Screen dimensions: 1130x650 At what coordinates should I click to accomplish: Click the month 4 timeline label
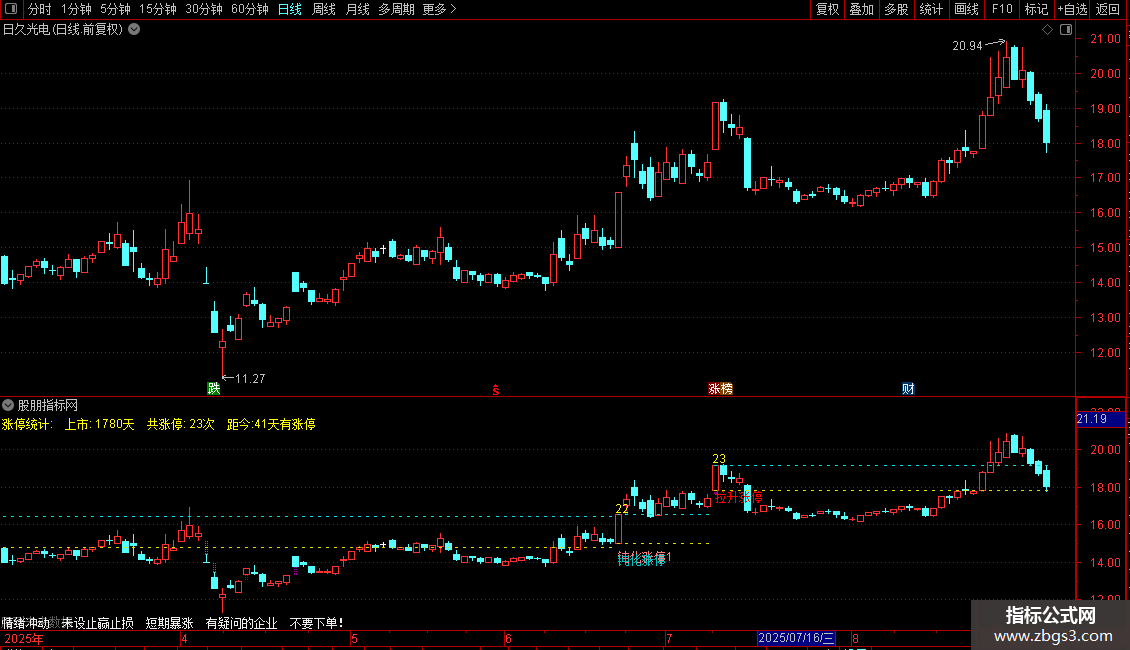(184, 638)
